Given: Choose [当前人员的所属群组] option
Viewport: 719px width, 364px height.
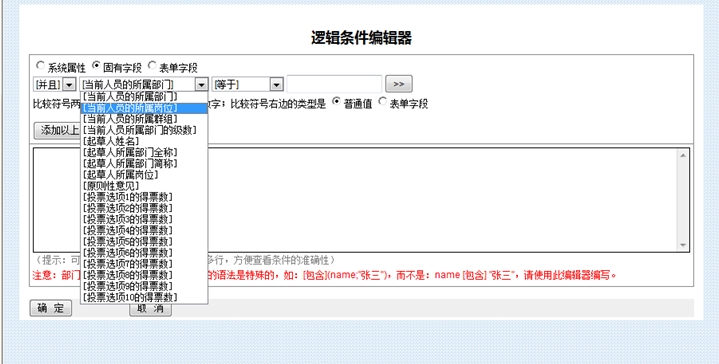Looking at the screenshot, I should click(144, 119).
